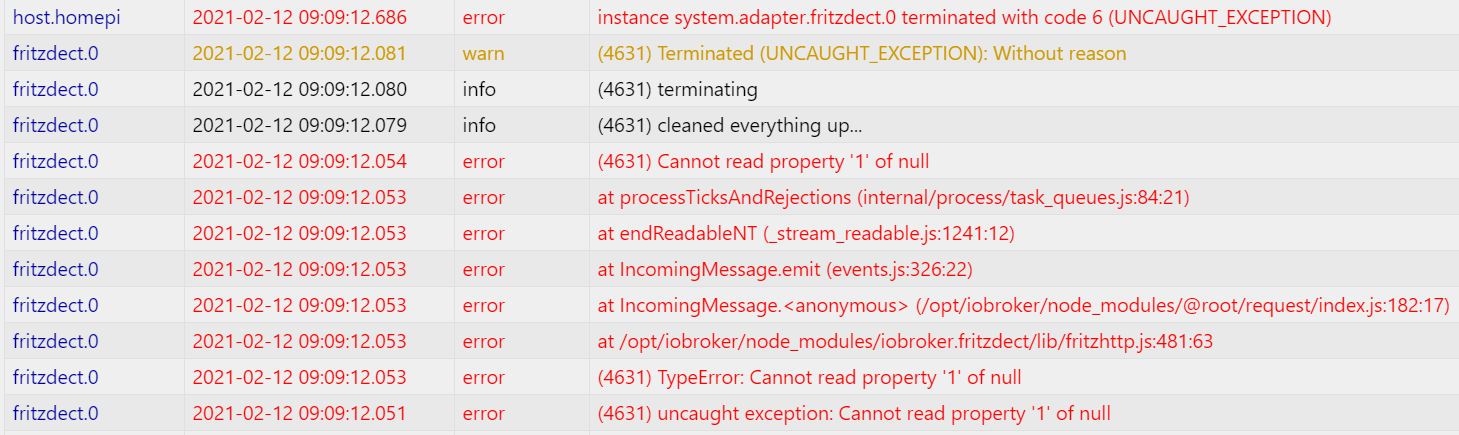Select the 'cleaned everything up...' message
Screen dimensions: 1459x435
click(730, 125)
